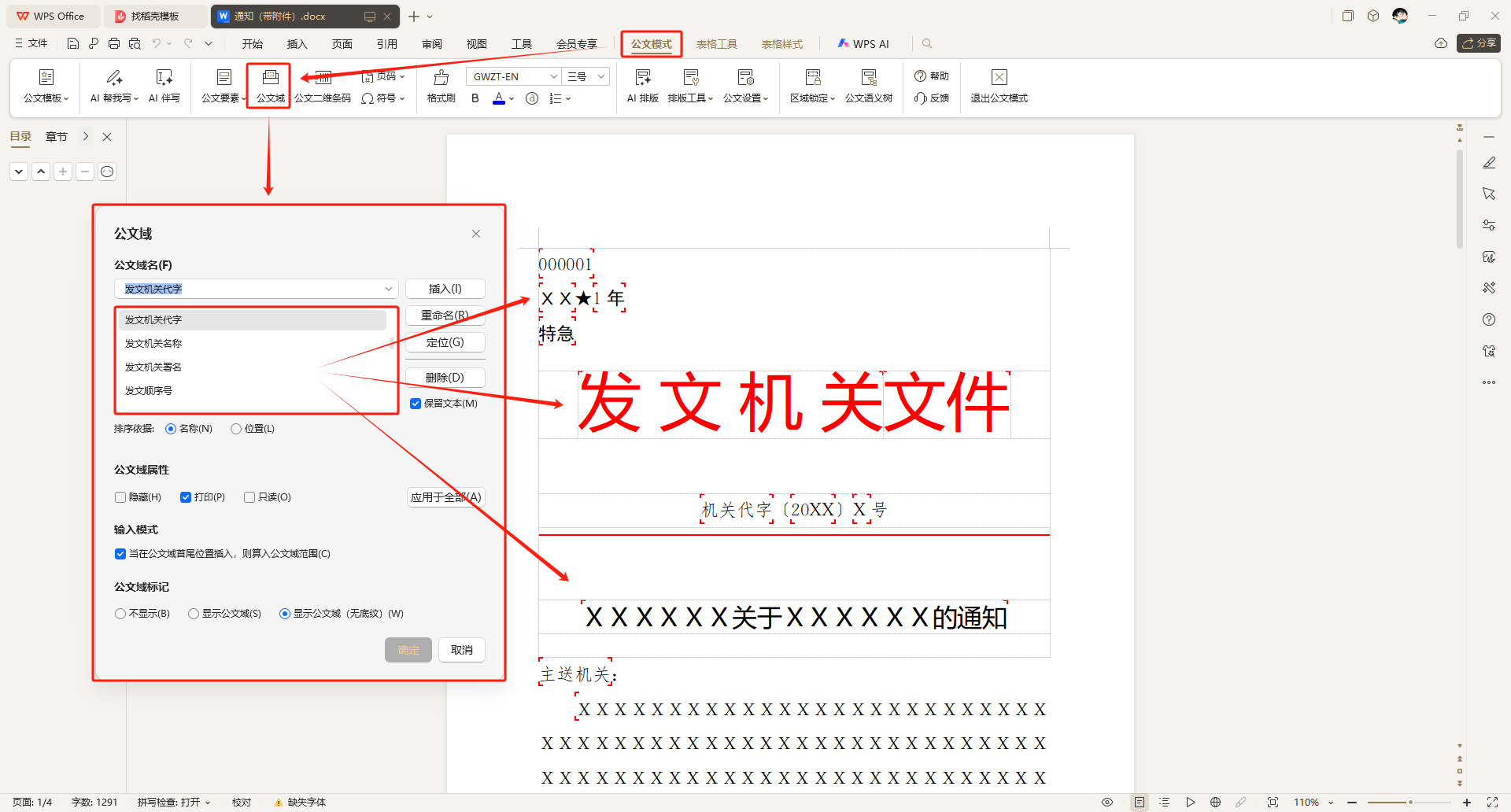Open the 公文语义树 semantic tree
This screenshot has height=812, width=1511.
click(868, 85)
